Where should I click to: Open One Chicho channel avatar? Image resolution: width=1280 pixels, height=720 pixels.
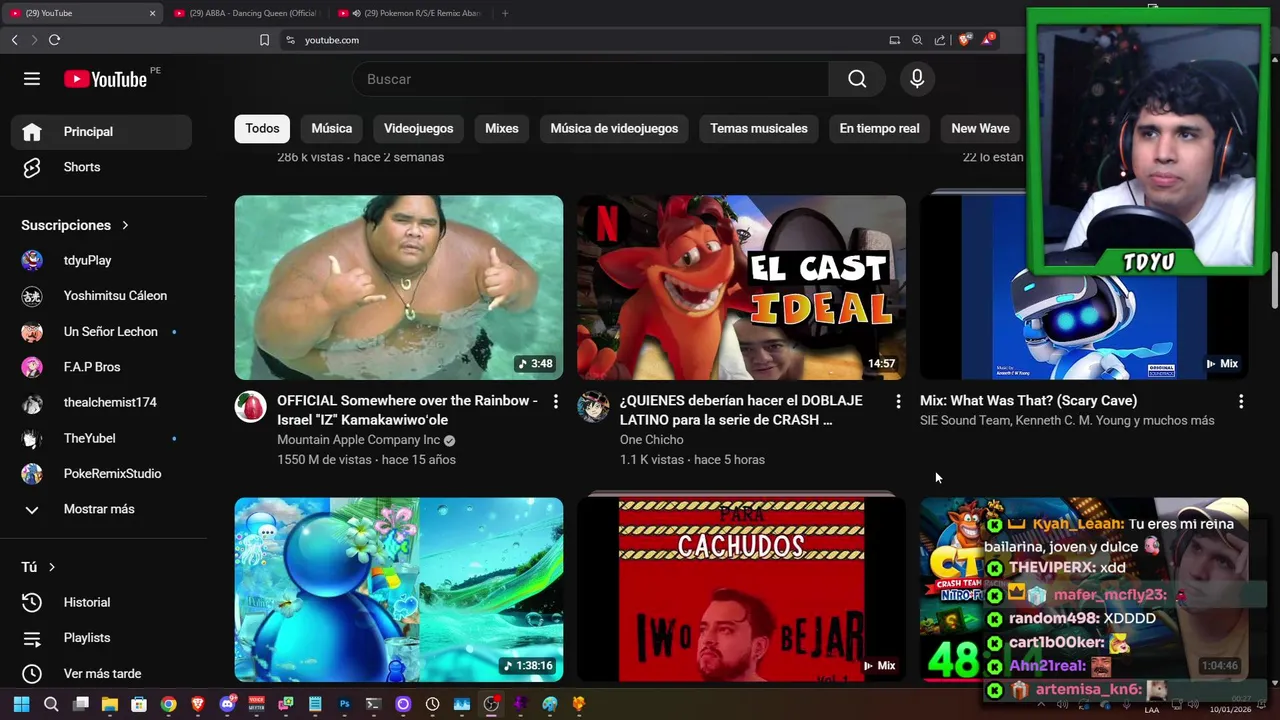tap(593, 407)
